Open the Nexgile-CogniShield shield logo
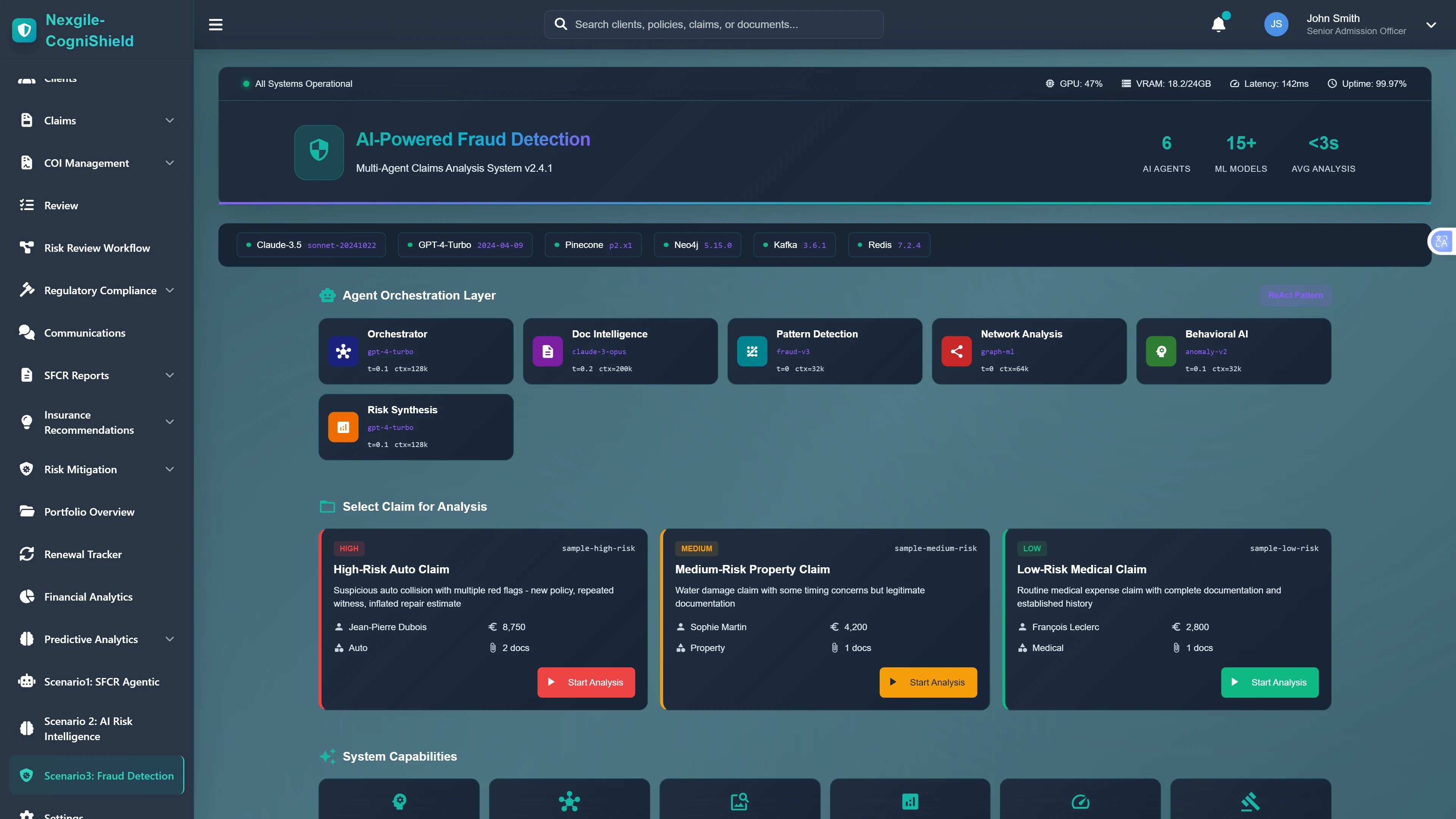The width and height of the screenshot is (1456, 819). pyautogui.click(x=24, y=30)
